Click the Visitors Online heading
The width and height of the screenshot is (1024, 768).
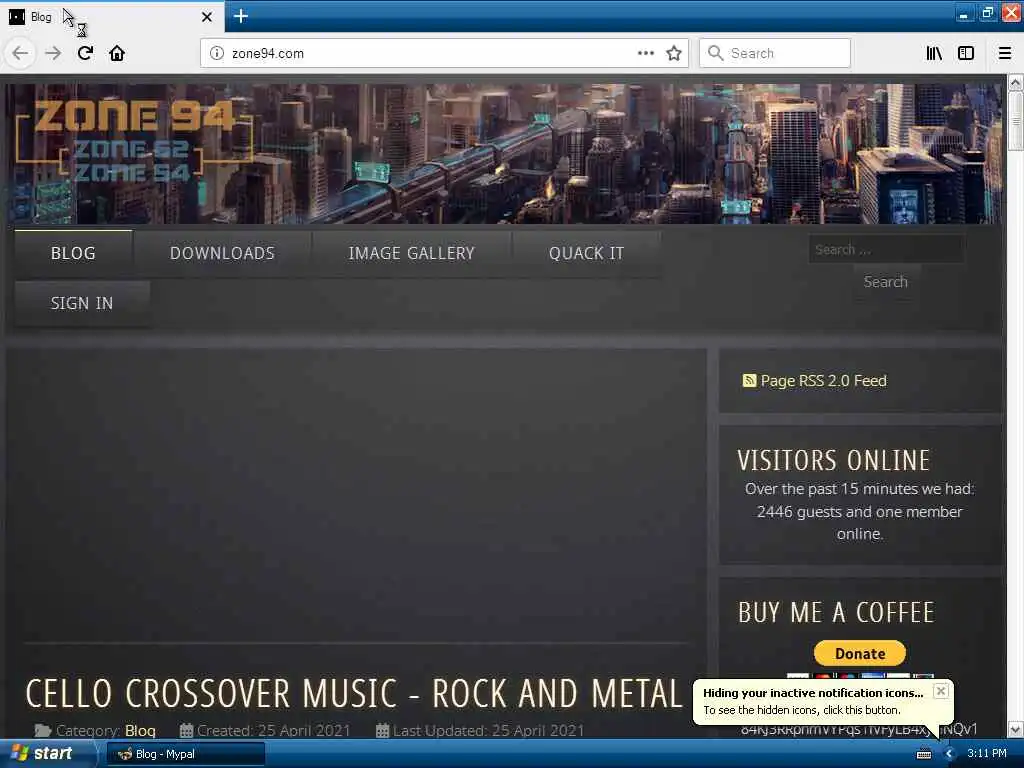pos(833,460)
